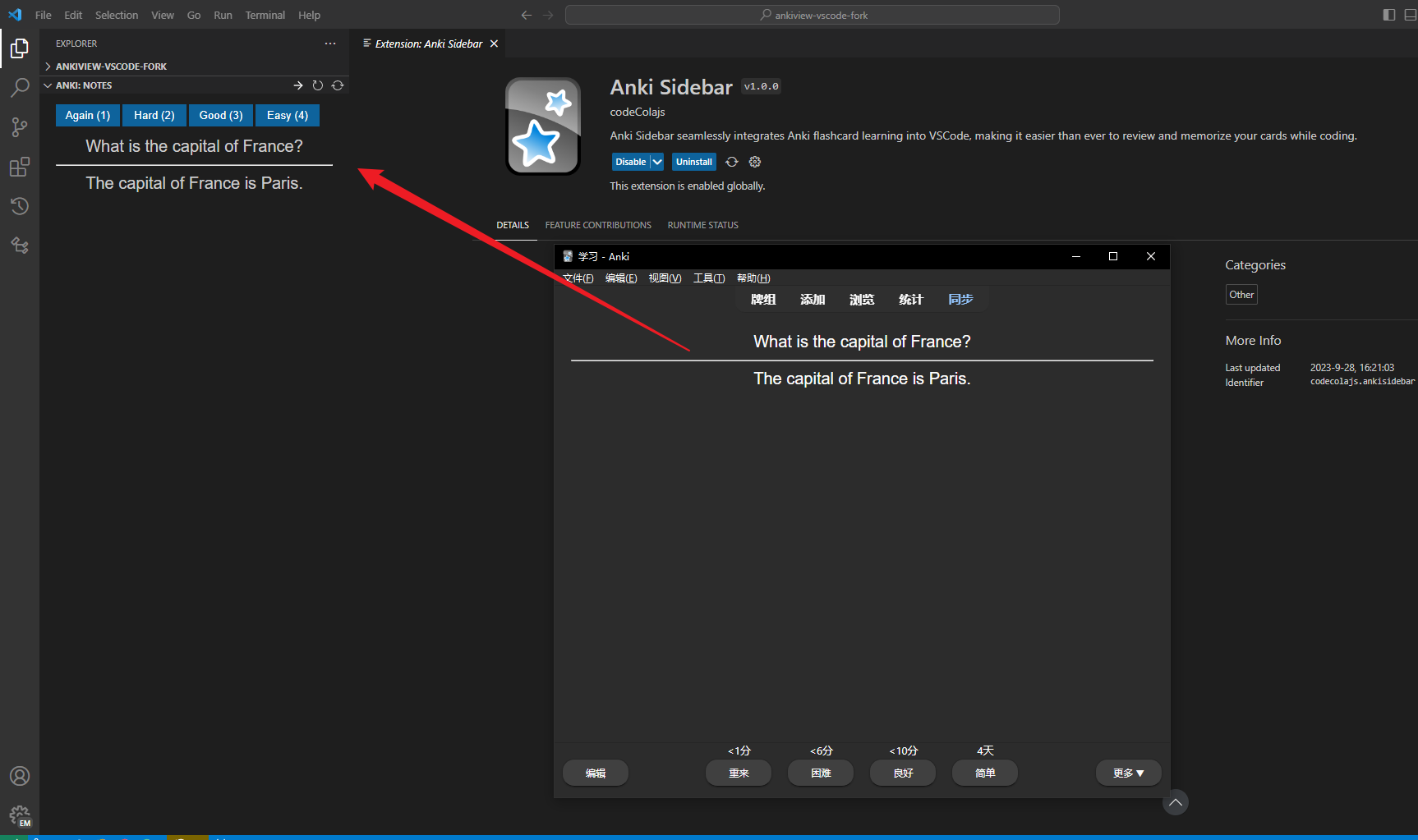Open 编辑 menu in Anki window
Image resolution: width=1418 pixels, height=840 pixels.
[x=621, y=278]
